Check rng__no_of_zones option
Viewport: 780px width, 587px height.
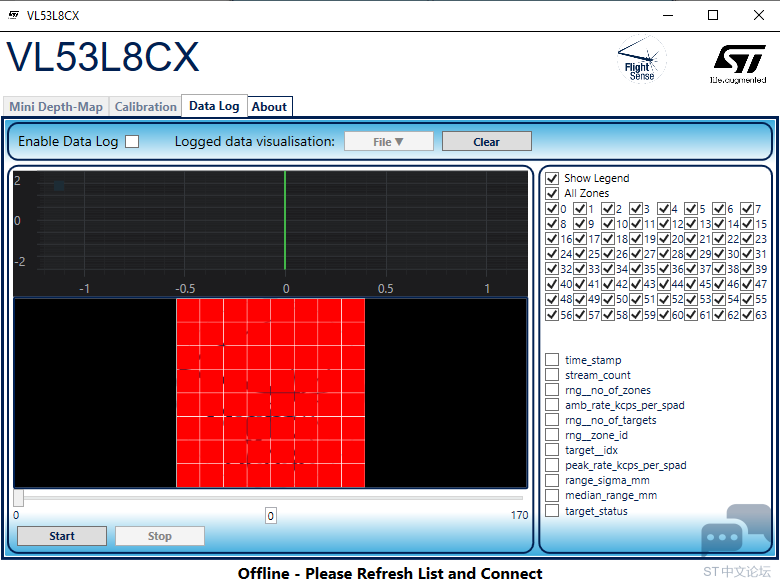pos(552,390)
